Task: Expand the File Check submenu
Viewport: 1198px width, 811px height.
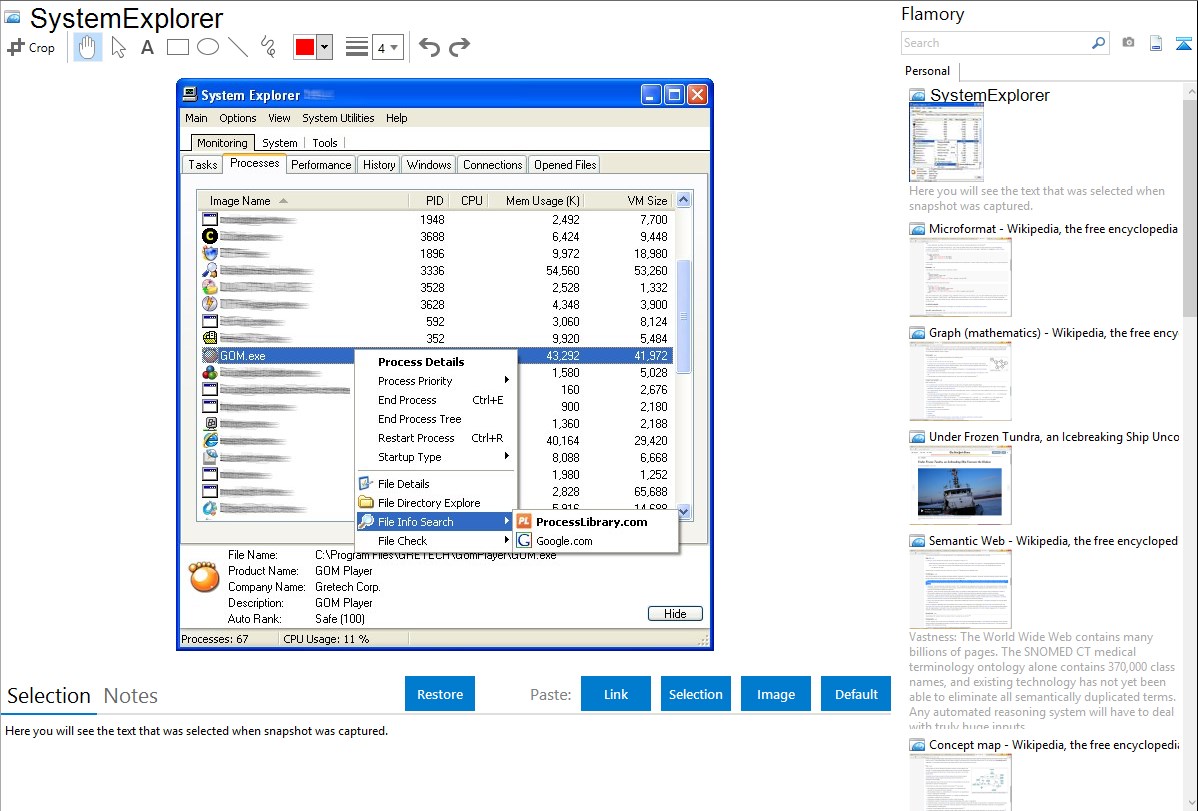Action: [436, 540]
